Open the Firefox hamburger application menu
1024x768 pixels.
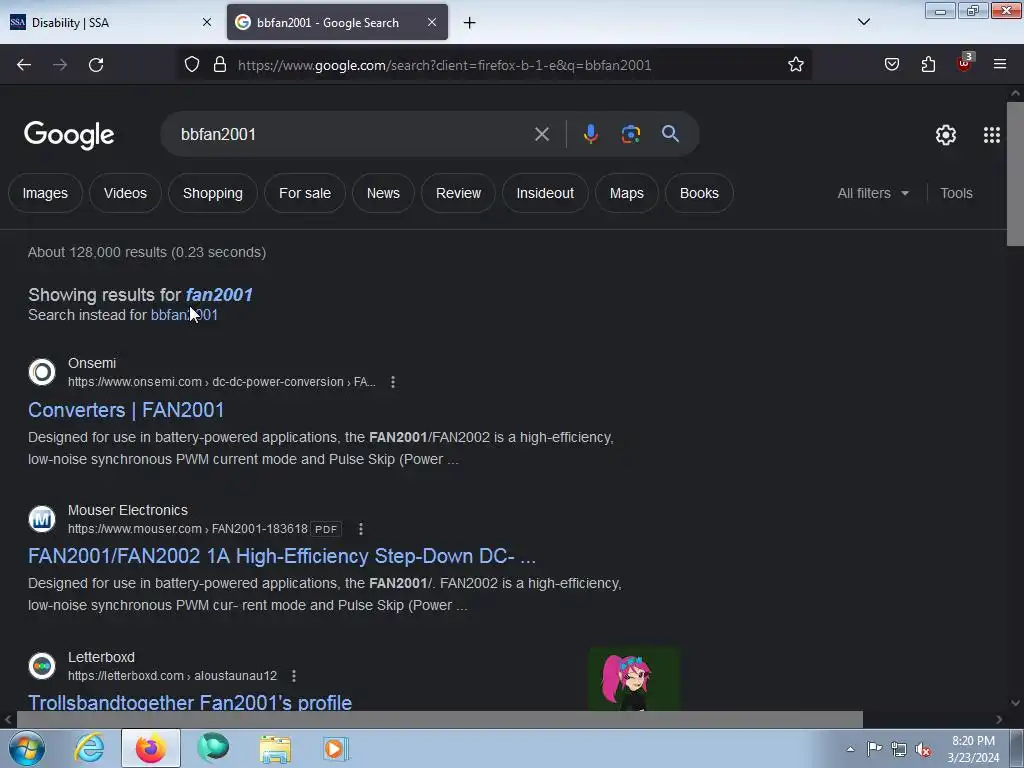point(1000,65)
